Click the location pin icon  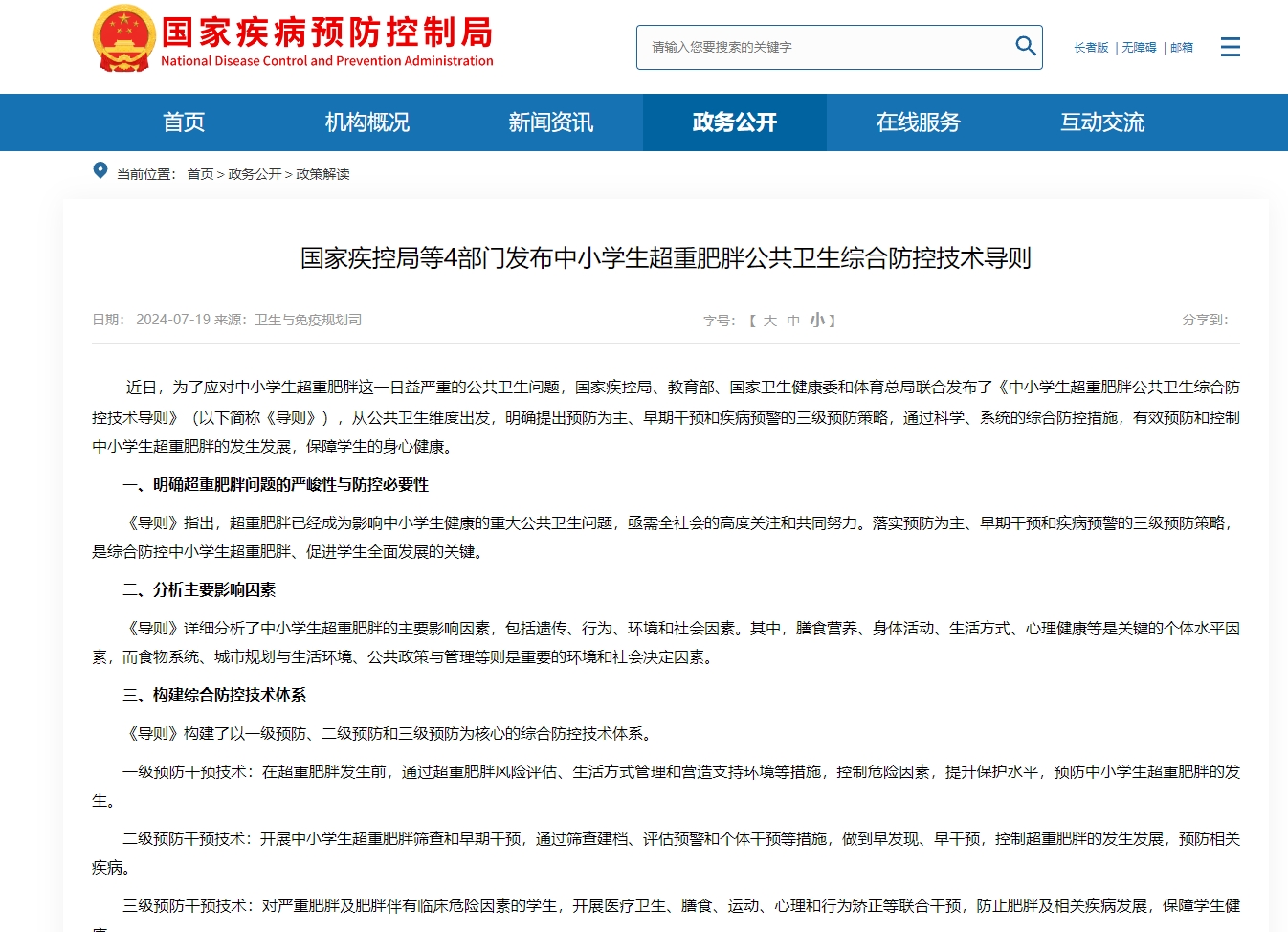coord(100,171)
